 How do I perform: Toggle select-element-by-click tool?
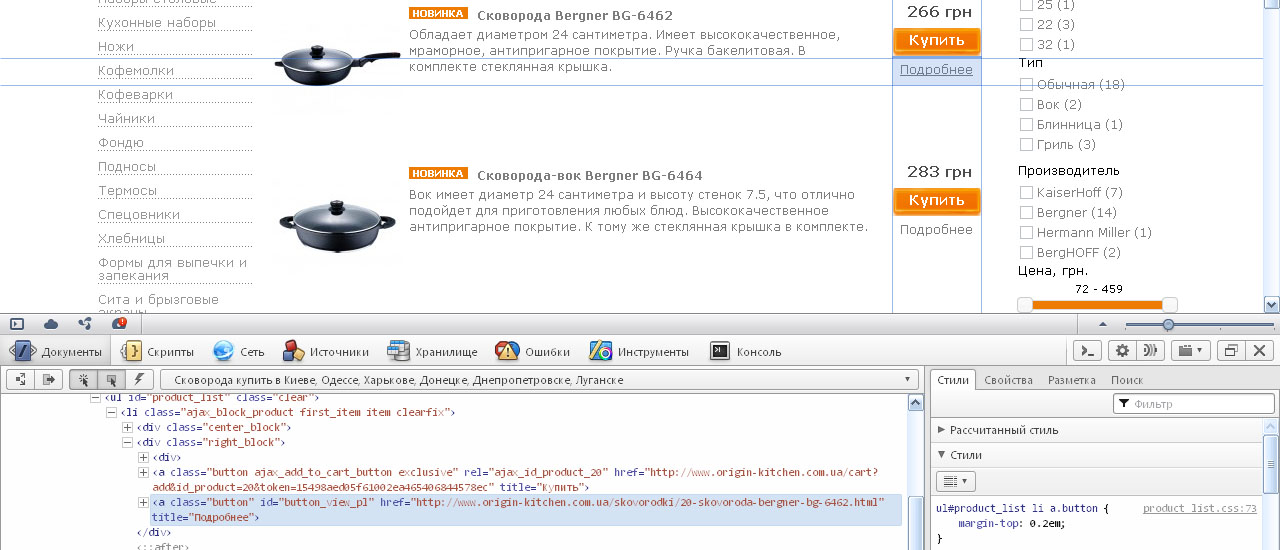[x=83, y=380]
